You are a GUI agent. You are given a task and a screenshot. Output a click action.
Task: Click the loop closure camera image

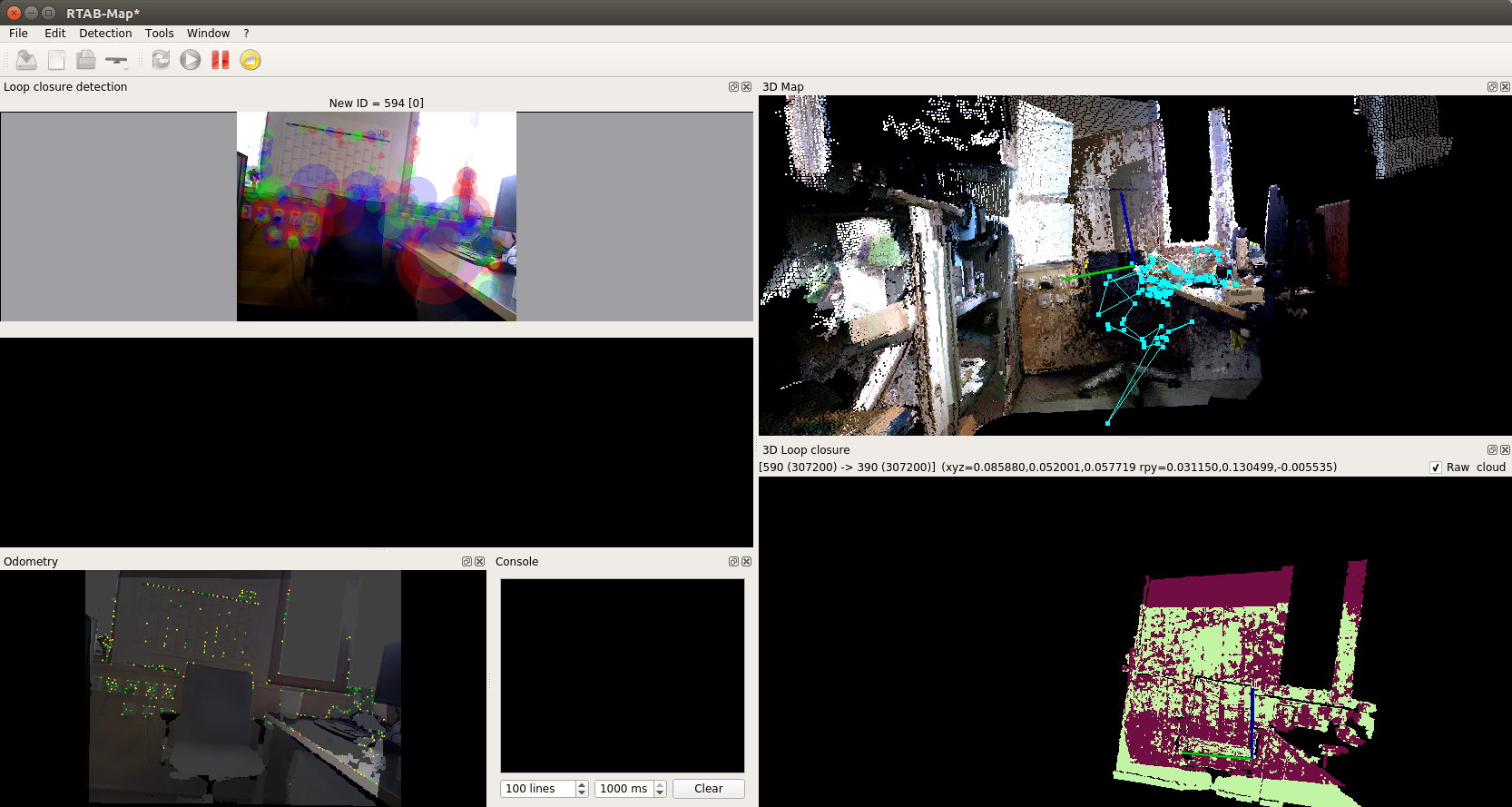(377, 216)
